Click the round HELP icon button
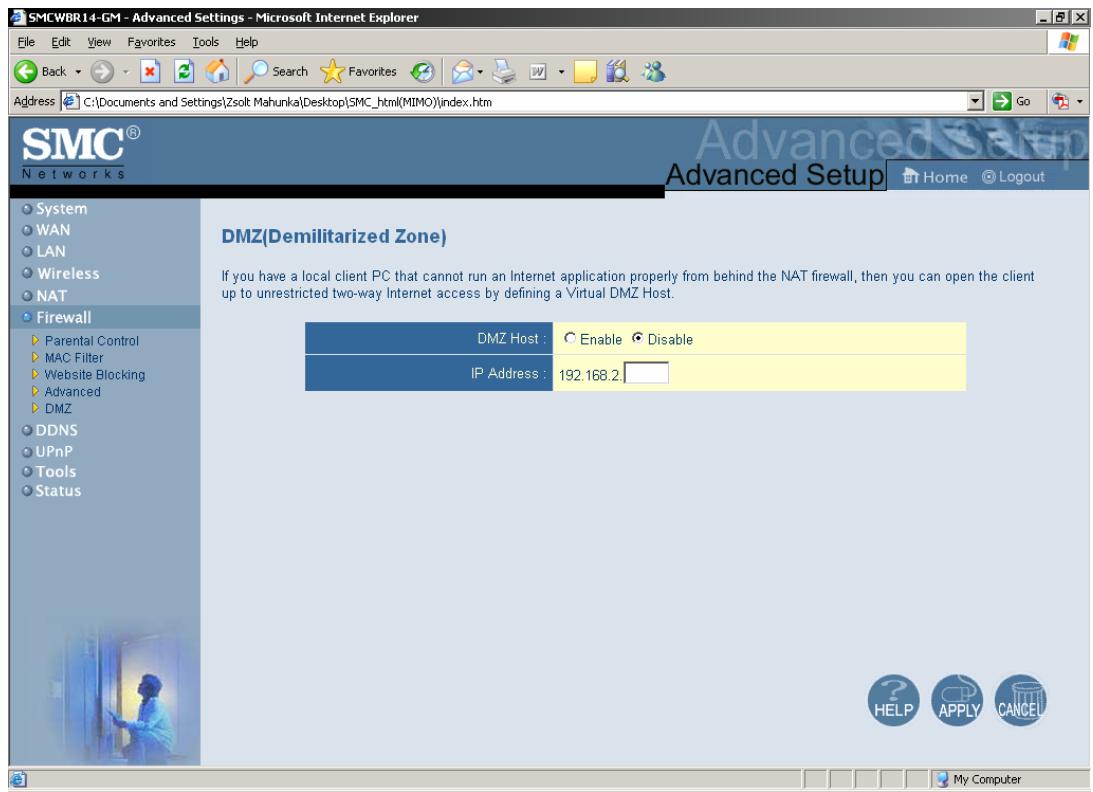The height and width of the screenshot is (792, 1093). point(893,700)
